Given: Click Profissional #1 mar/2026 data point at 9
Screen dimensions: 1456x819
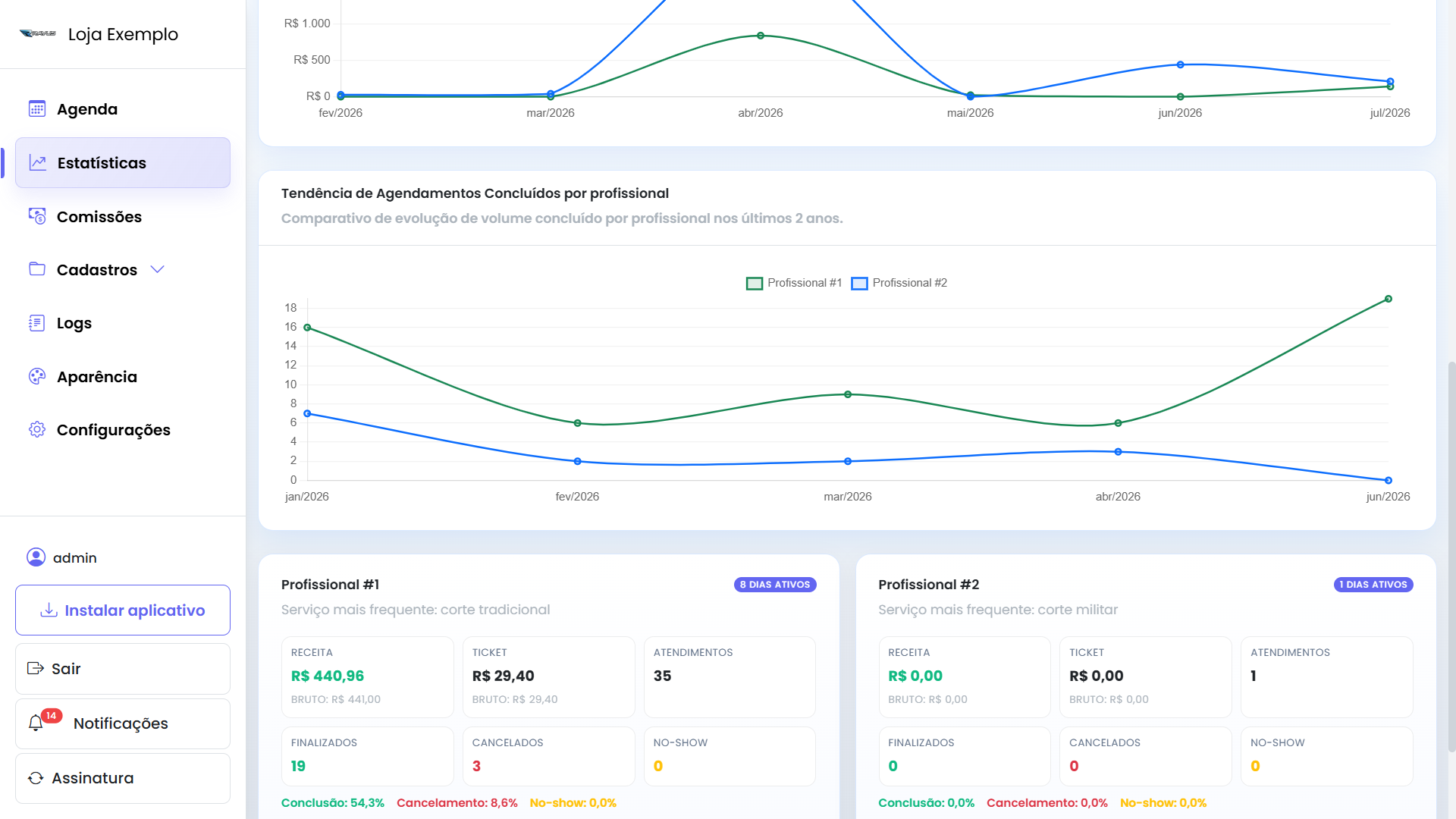Looking at the screenshot, I should coord(848,394).
